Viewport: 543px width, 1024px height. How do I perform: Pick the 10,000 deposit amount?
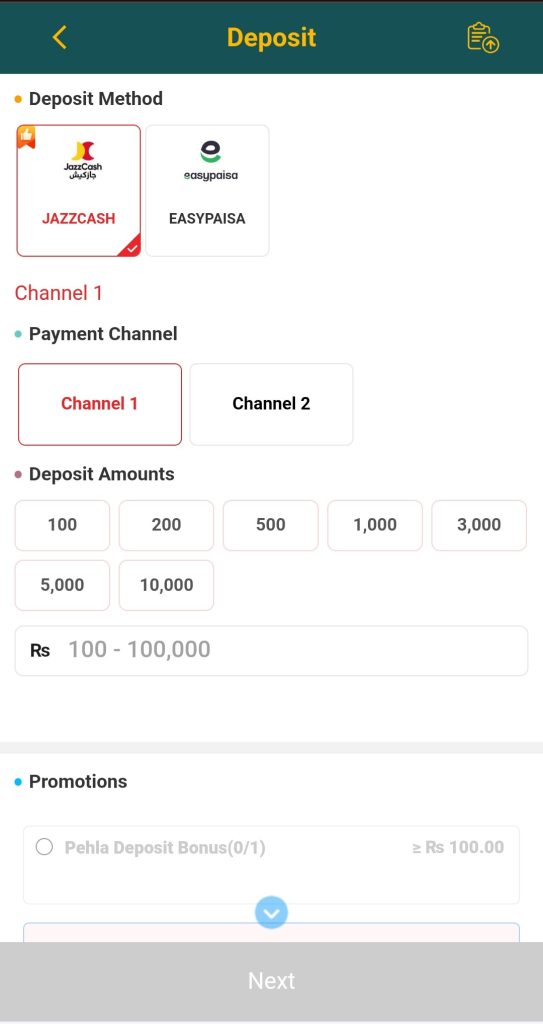pyautogui.click(x=166, y=585)
